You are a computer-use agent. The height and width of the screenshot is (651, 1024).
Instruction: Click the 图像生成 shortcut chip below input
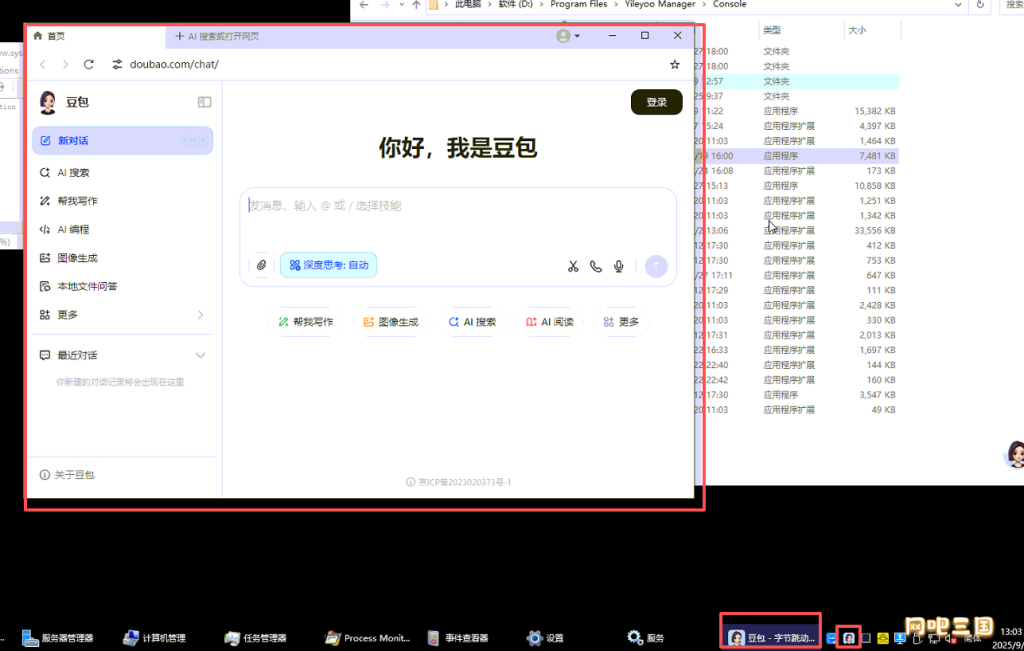pyautogui.click(x=391, y=322)
